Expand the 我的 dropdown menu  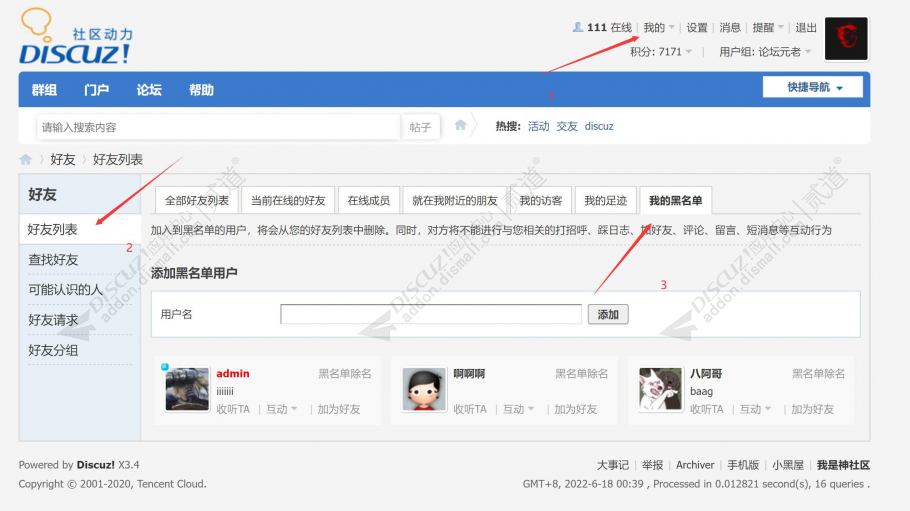659,27
